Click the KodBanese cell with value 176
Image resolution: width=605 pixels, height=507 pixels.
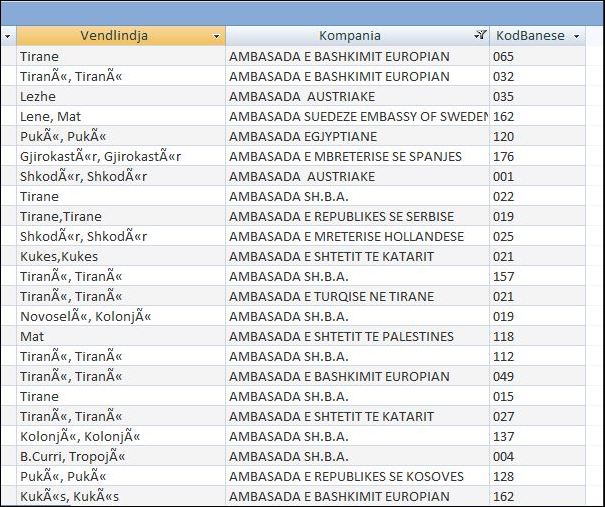tap(503, 156)
